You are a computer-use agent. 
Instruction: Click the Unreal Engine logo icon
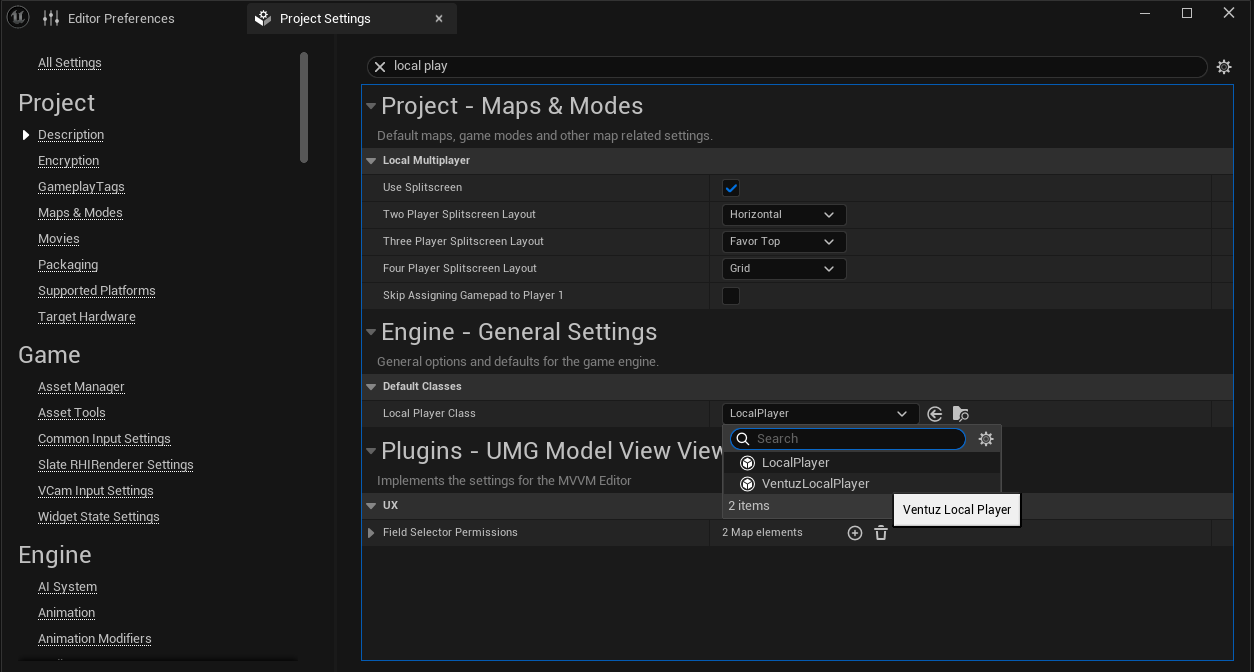pyautogui.click(x=20, y=18)
